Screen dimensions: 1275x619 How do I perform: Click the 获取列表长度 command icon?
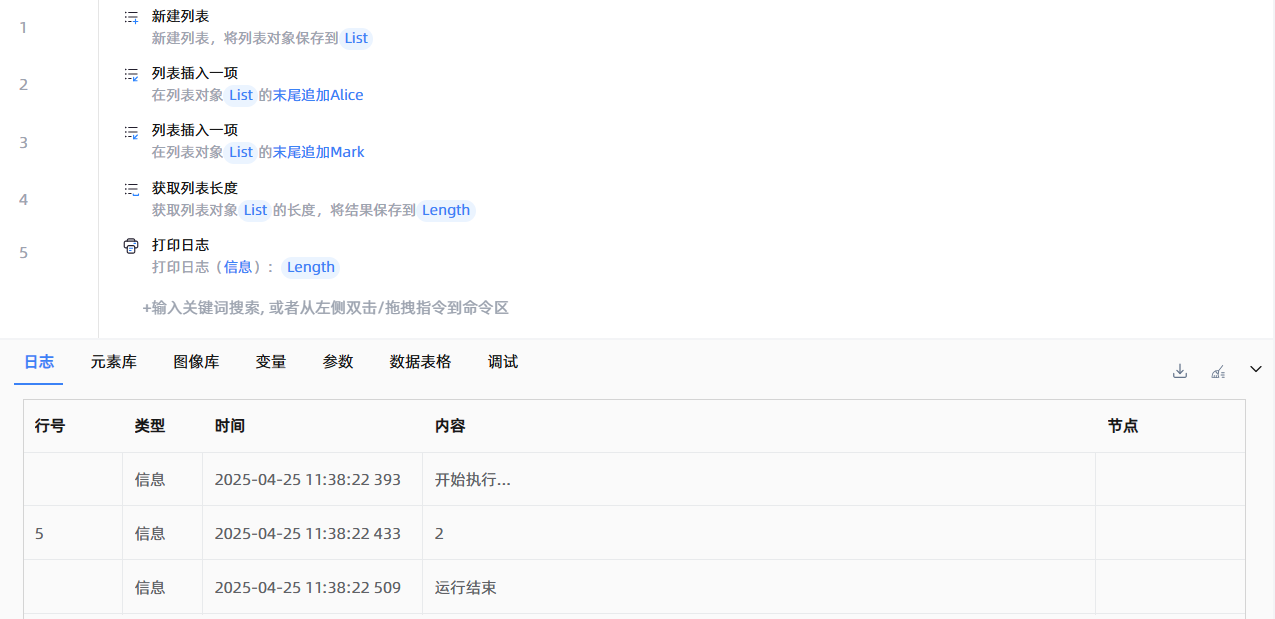click(x=131, y=188)
